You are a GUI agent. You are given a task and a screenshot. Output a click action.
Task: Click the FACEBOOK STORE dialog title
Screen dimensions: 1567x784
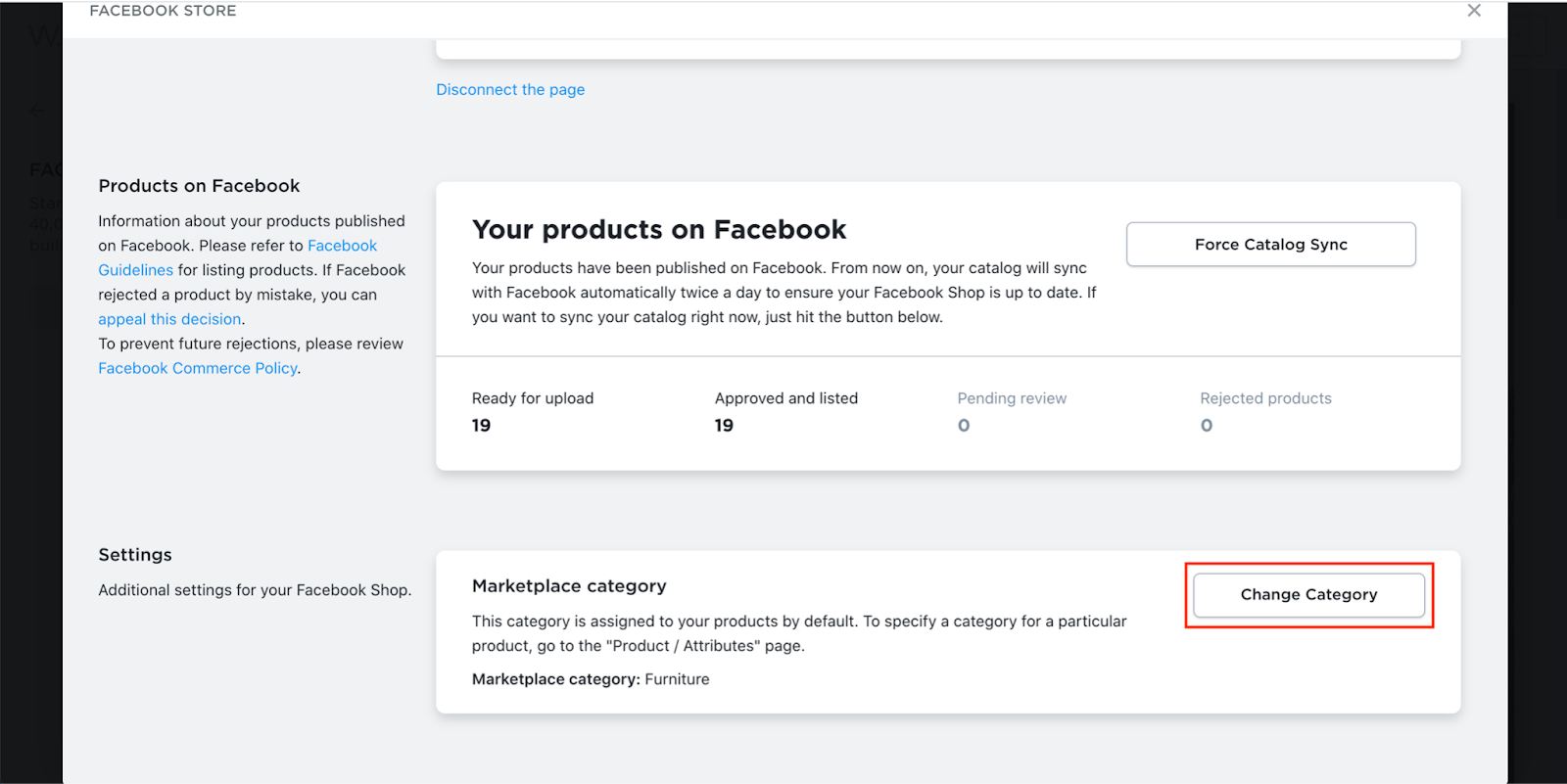(163, 11)
